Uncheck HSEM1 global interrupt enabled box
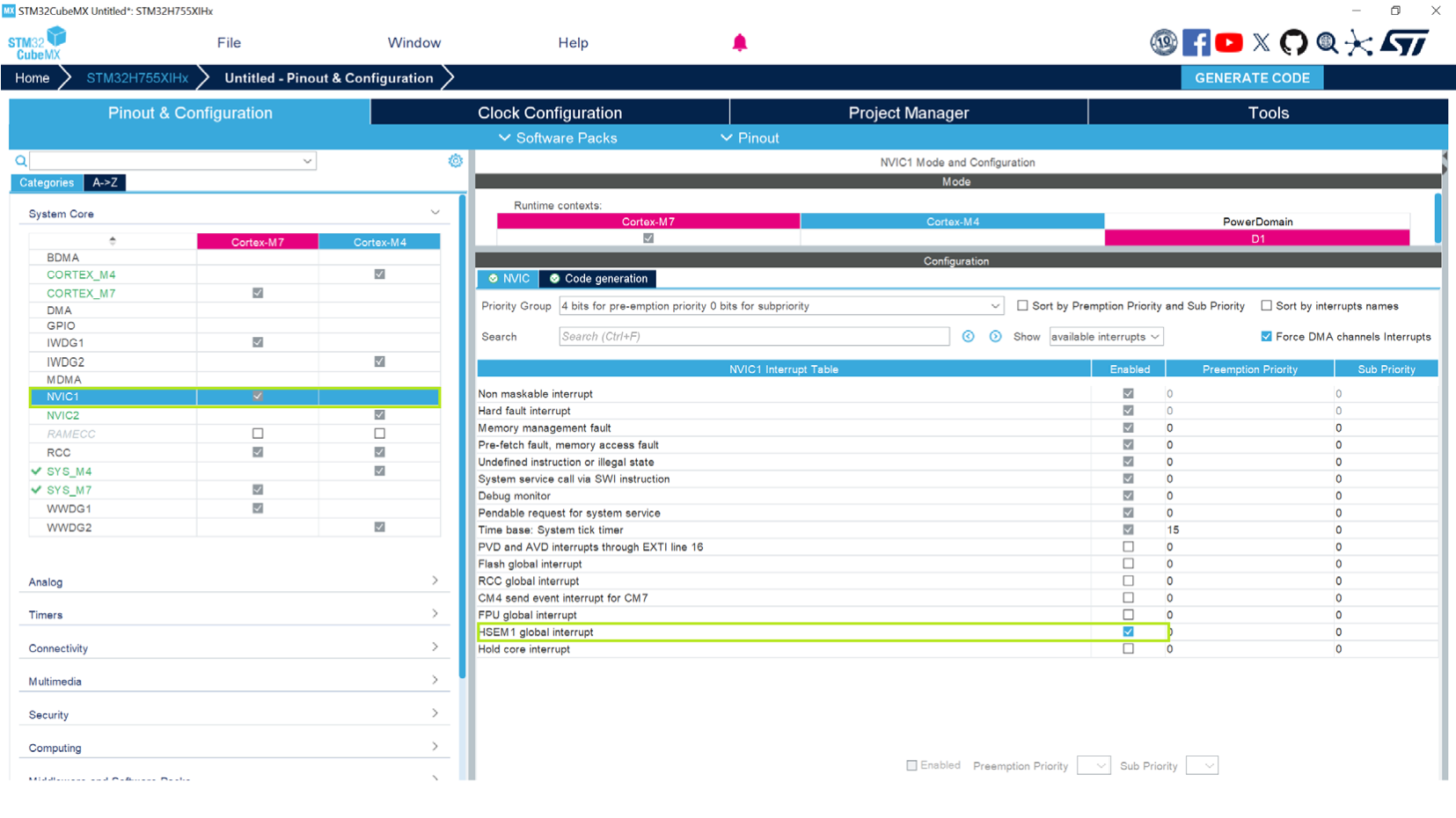Screen dimensions: 1456x818 click(1128, 632)
